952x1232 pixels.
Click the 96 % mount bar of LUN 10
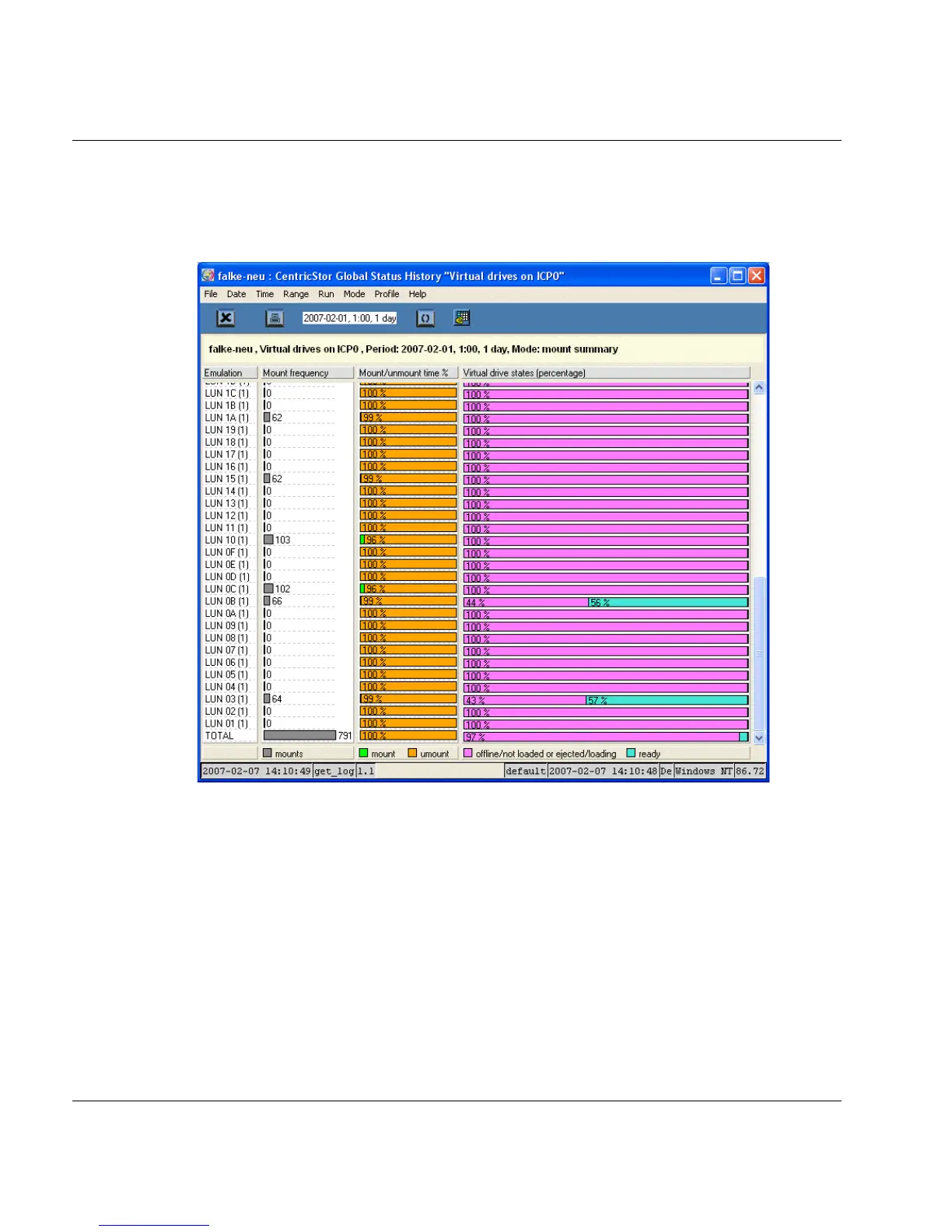click(408, 540)
